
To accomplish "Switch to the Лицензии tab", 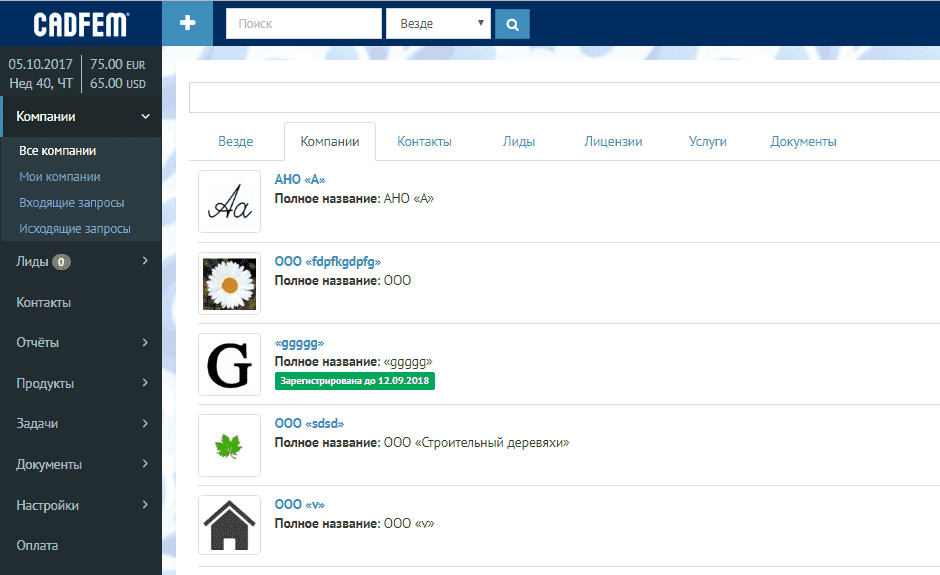I will (x=613, y=142).
